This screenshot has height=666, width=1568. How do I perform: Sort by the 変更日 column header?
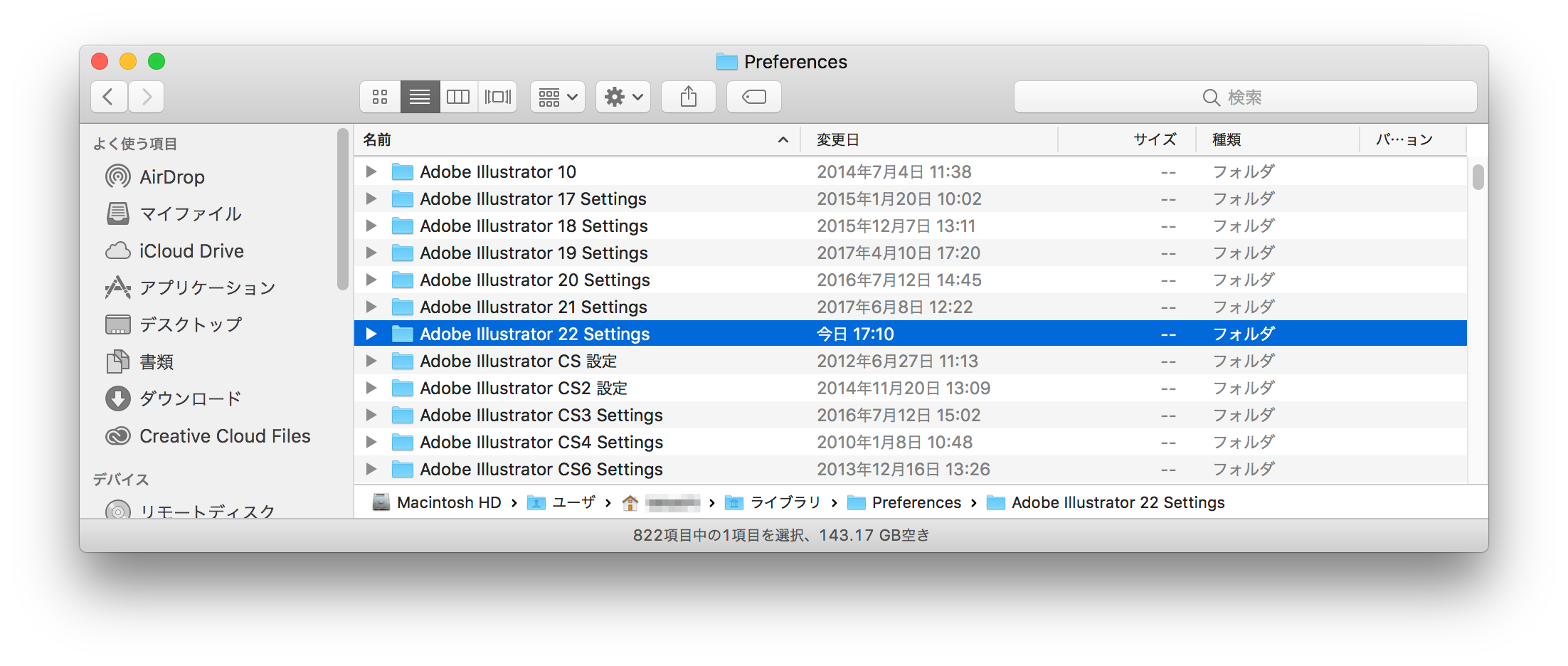[x=929, y=139]
